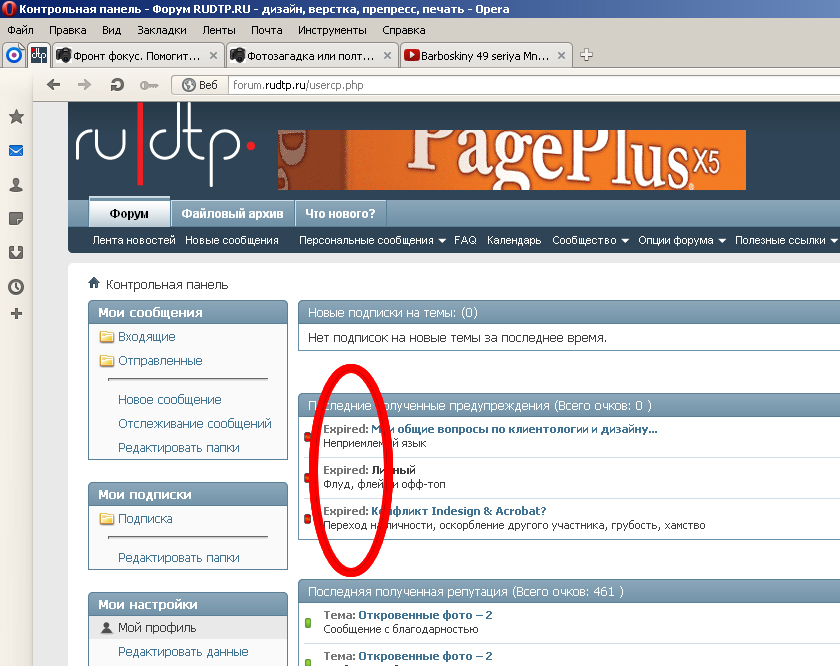This screenshot has width=840, height=666.
Task: Open the Календарь link
Action: (x=514, y=240)
